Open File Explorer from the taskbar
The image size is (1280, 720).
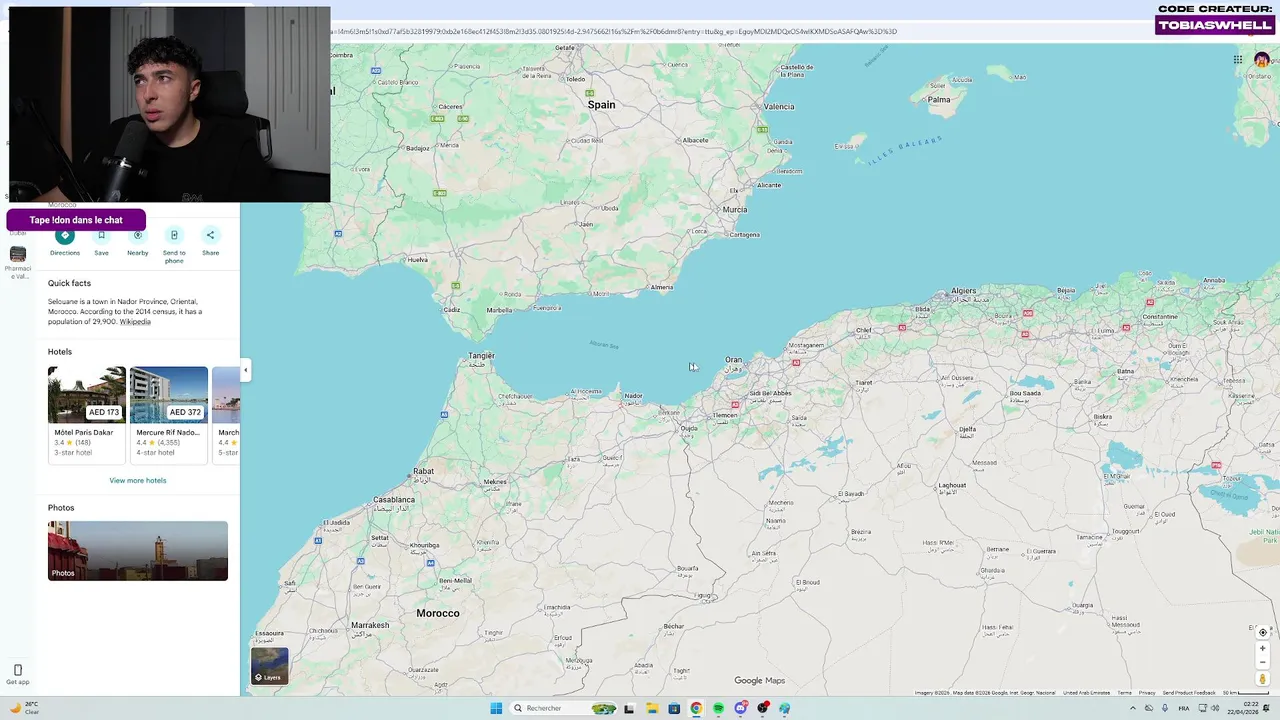651,708
